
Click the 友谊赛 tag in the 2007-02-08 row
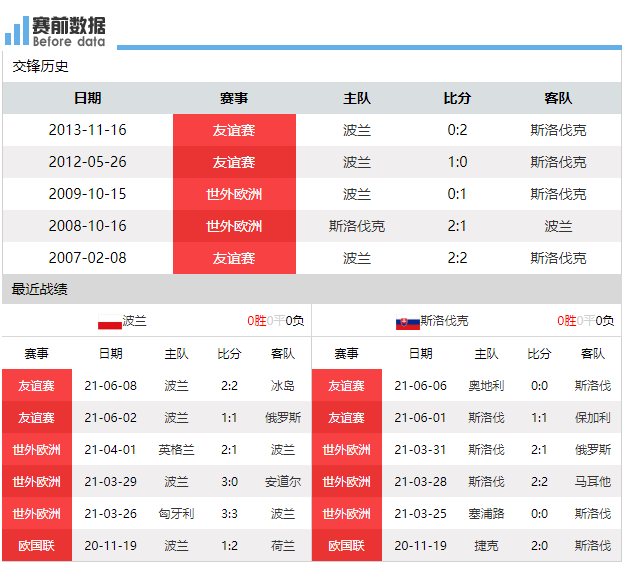tap(234, 258)
